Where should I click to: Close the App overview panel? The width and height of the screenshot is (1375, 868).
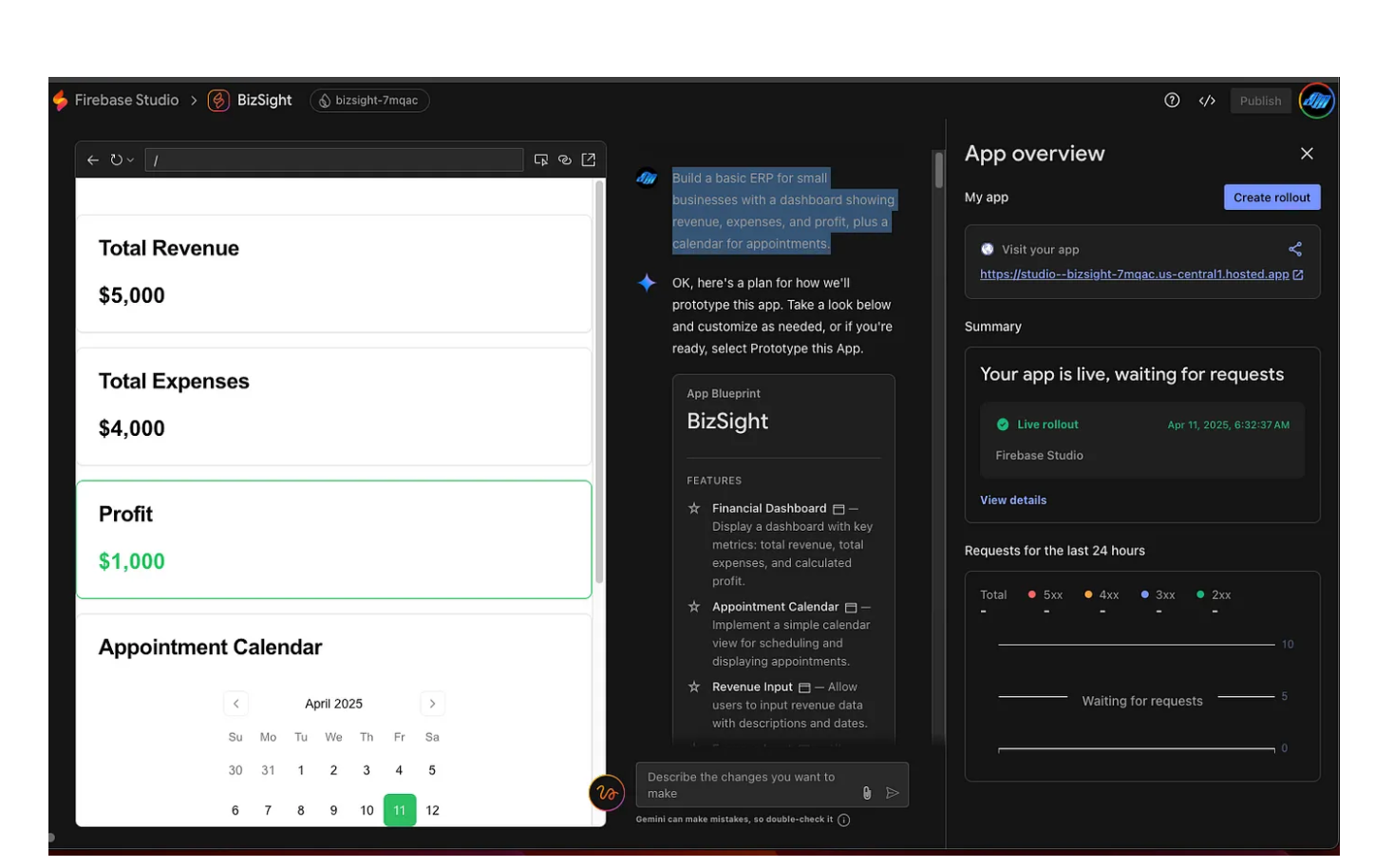(x=1307, y=154)
